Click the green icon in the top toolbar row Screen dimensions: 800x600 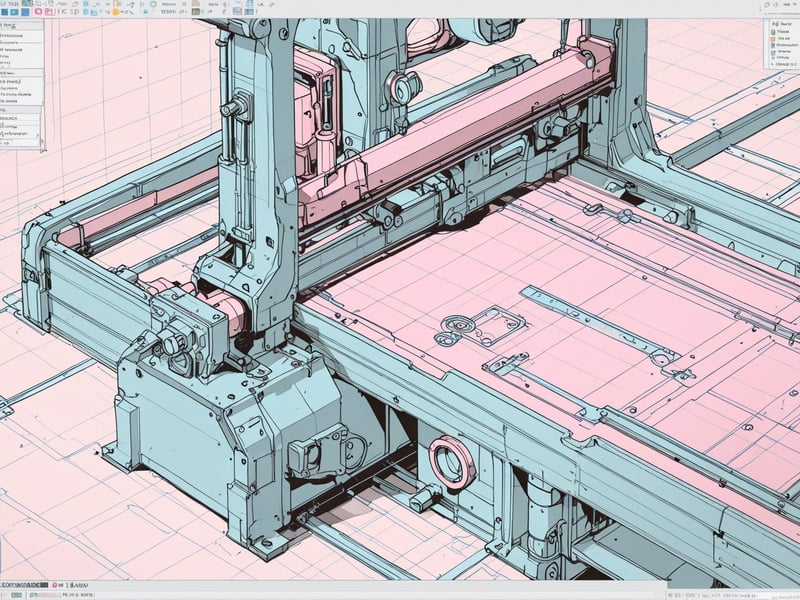coord(27,3)
